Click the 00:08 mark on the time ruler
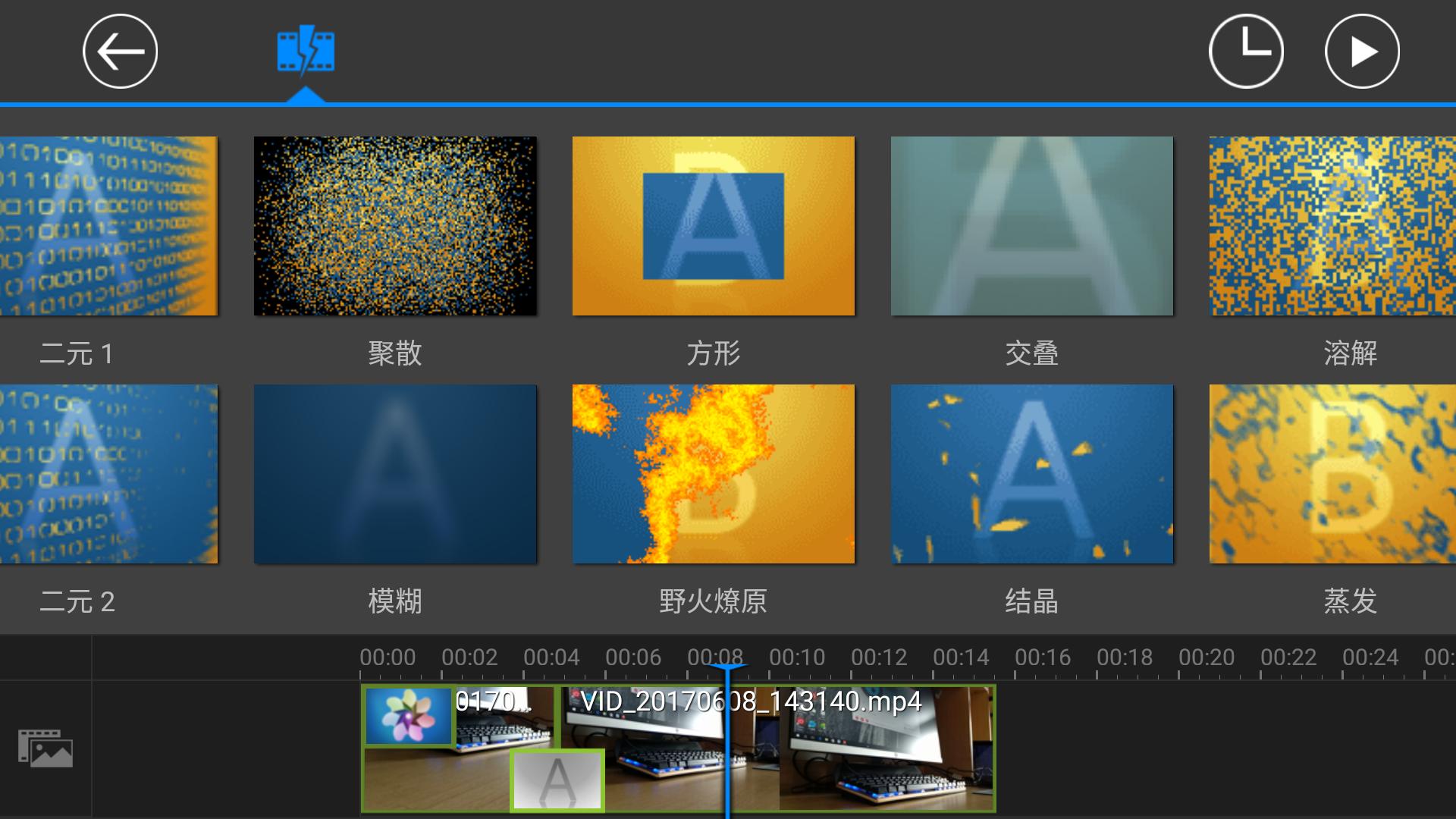Screen dimensions: 1456x819 (717, 657)
